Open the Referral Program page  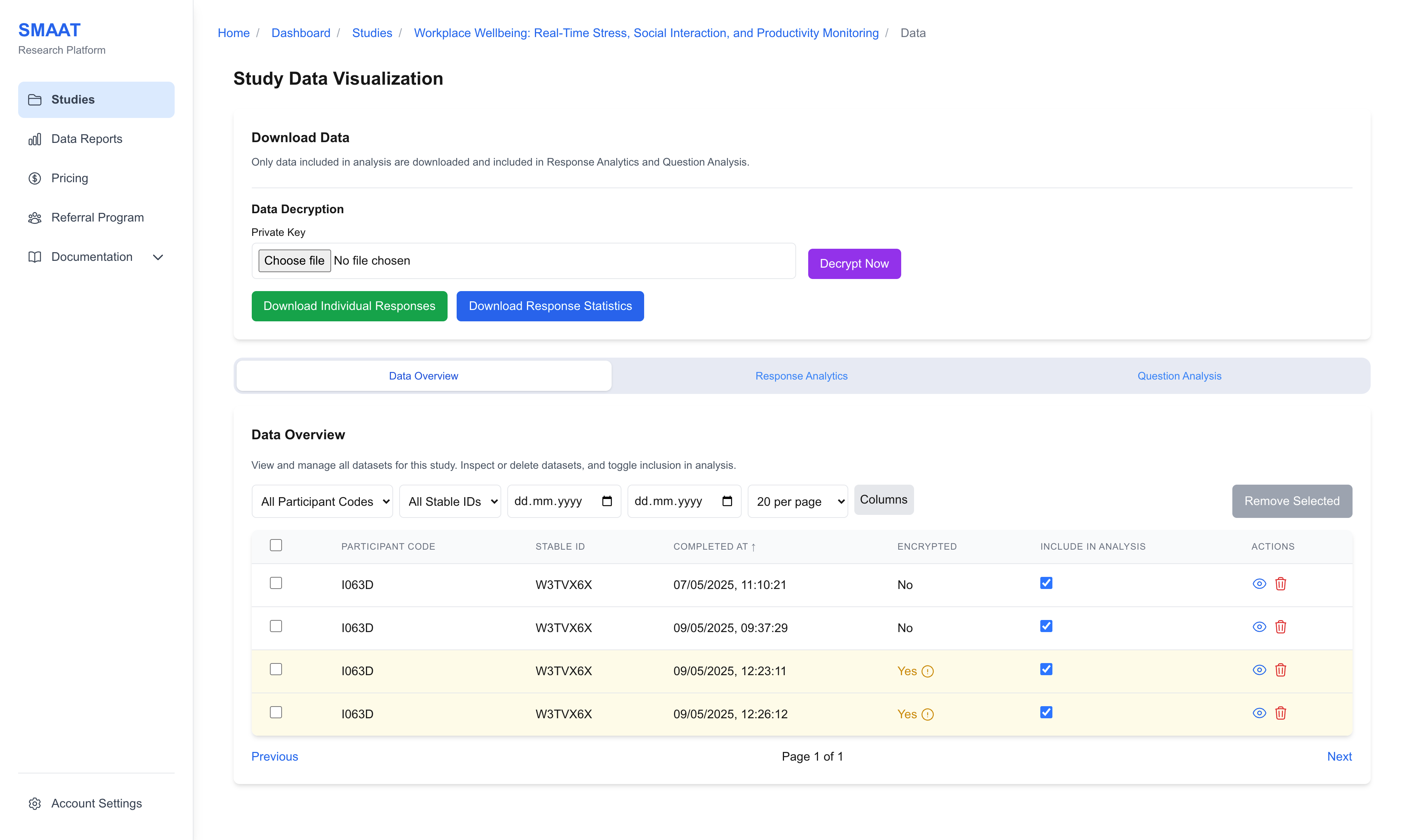pyautogui.click(x=98, y=217)
